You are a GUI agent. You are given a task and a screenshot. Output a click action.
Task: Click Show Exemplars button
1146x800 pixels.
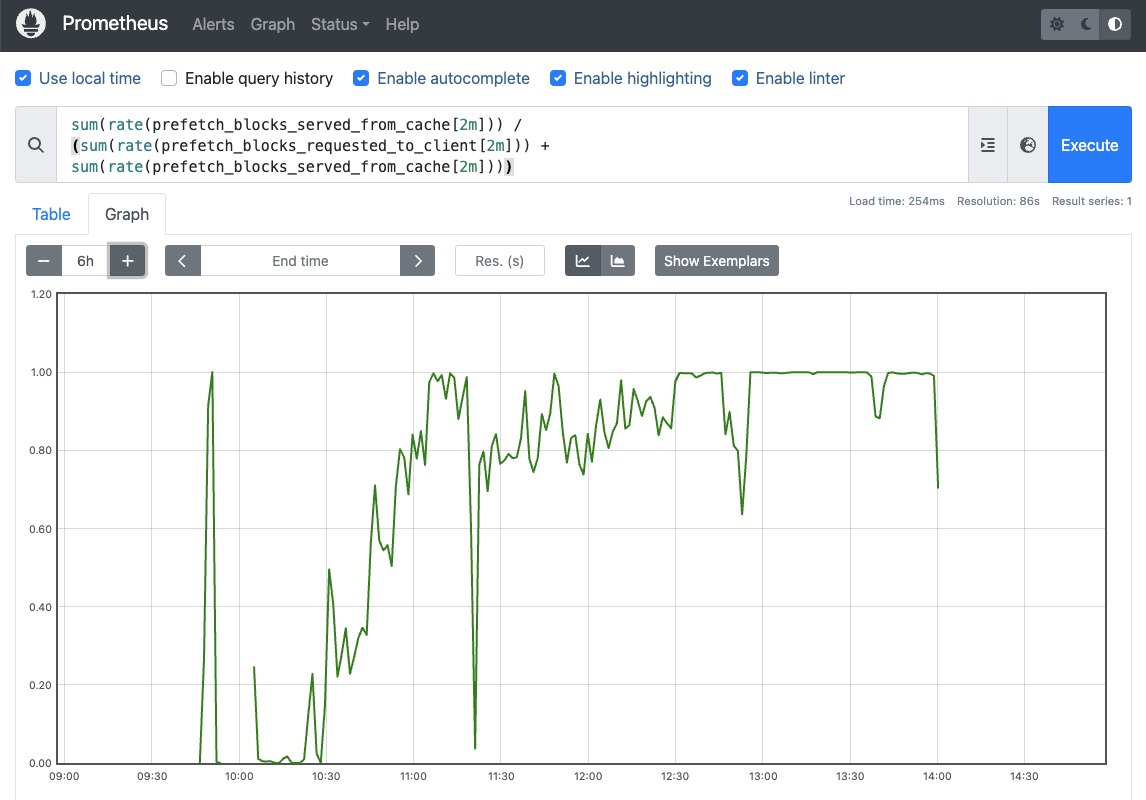(716, 261)
